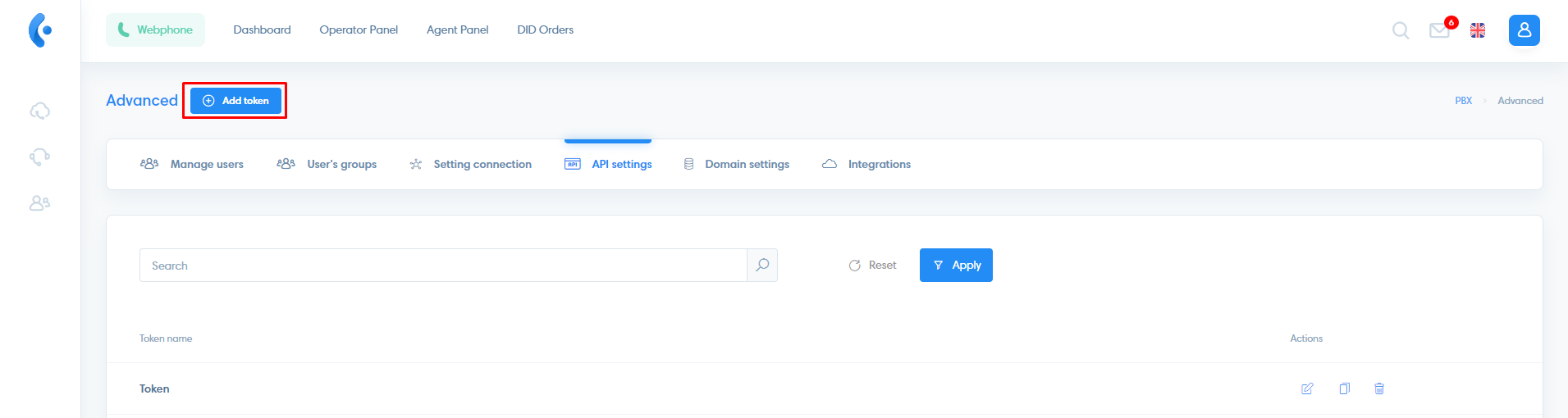1568x418 pixels.
Task: Click the search magnifier in top bar
Action: (x=1401, y=30)
